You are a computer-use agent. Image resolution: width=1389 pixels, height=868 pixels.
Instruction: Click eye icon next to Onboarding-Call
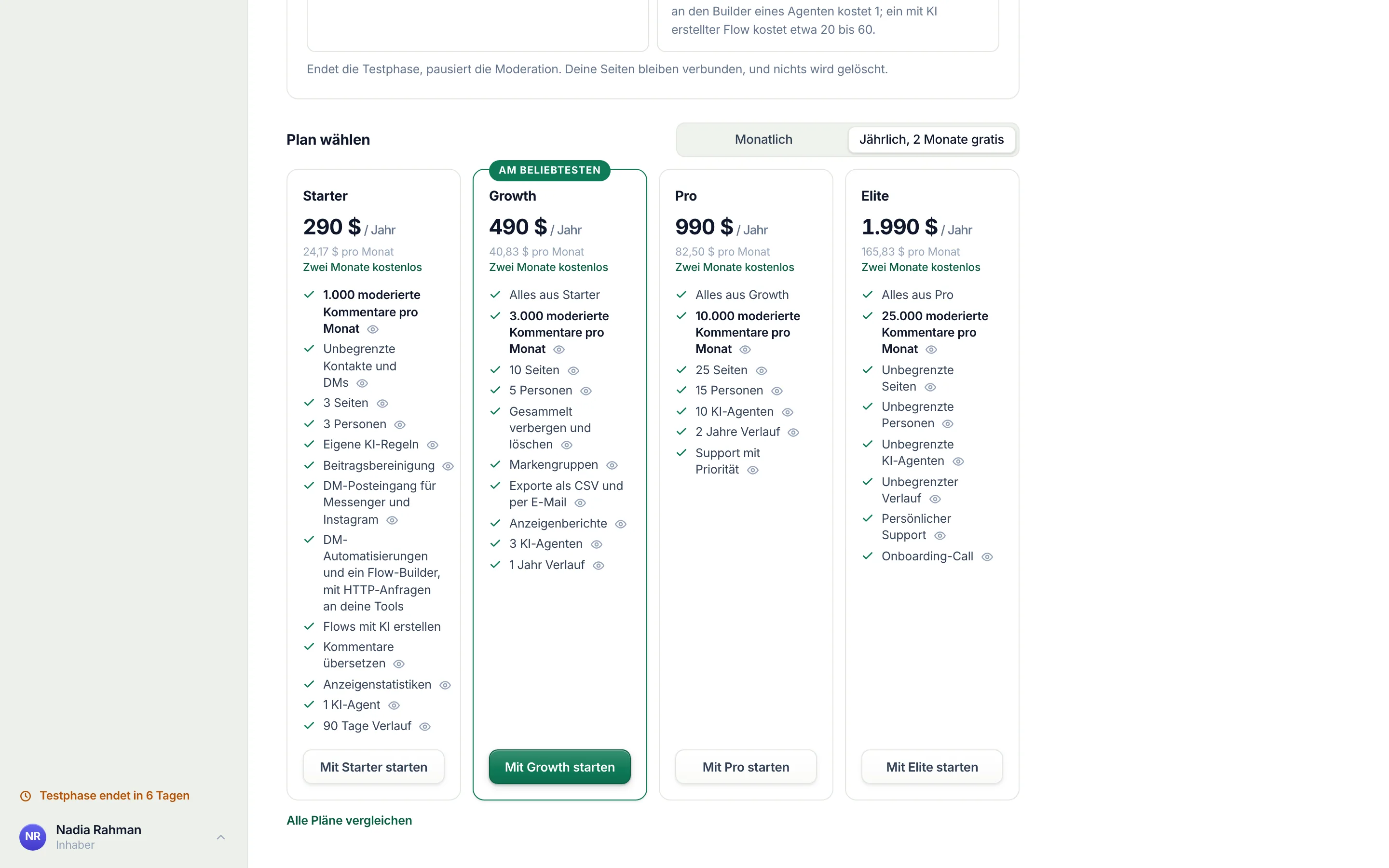[987, 557]
